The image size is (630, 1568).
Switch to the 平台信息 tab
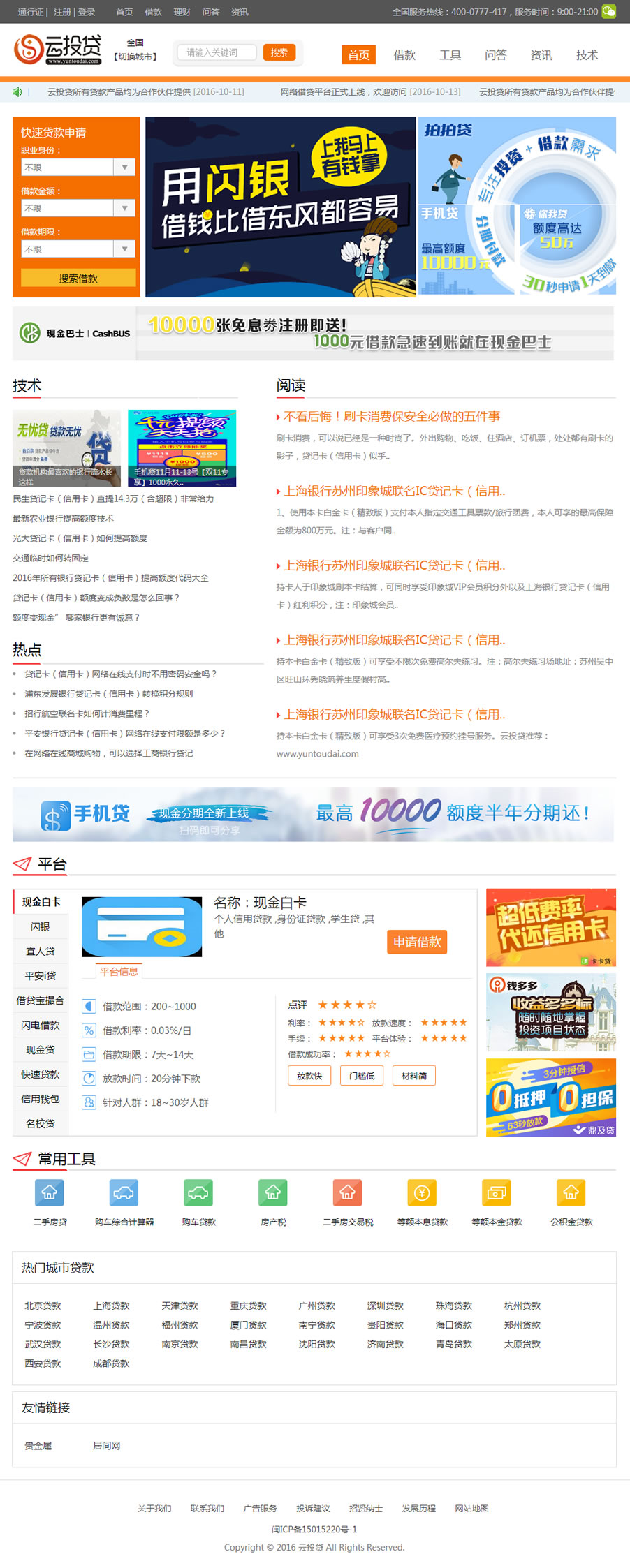point(119,971)
